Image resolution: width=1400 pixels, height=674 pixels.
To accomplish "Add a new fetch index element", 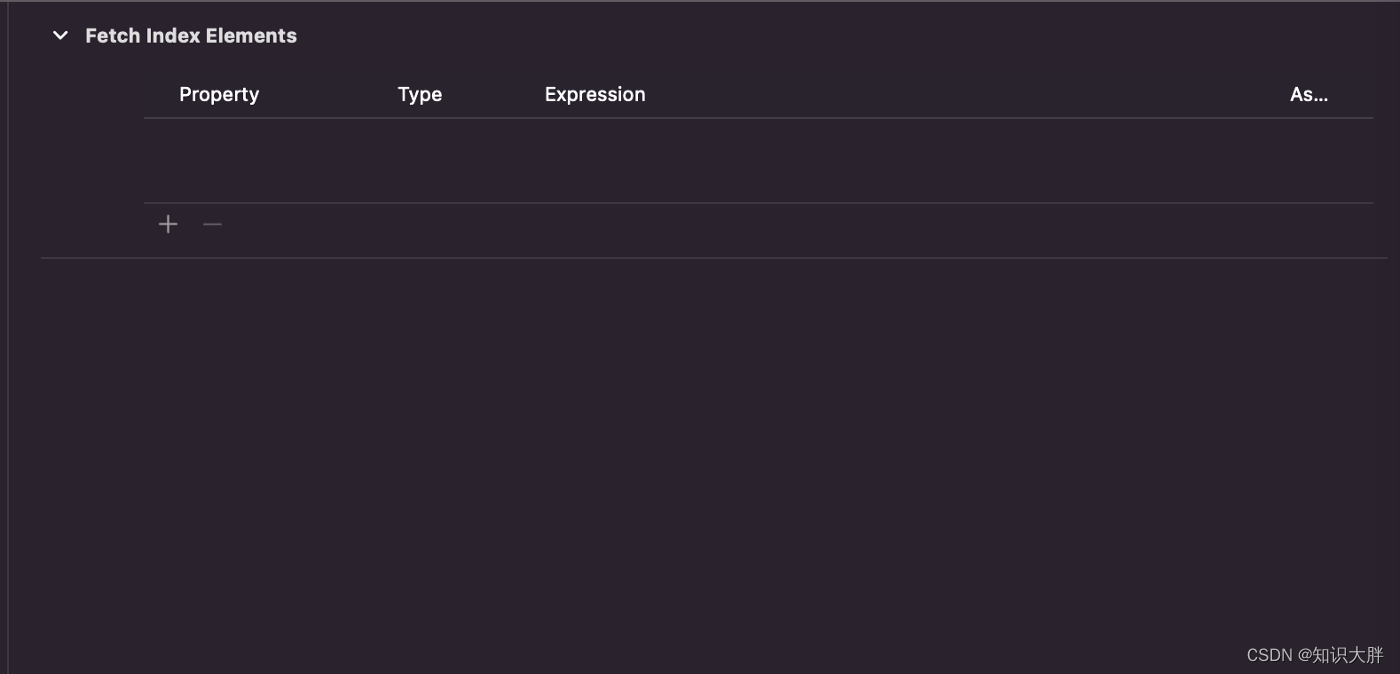I will point(168,224).
